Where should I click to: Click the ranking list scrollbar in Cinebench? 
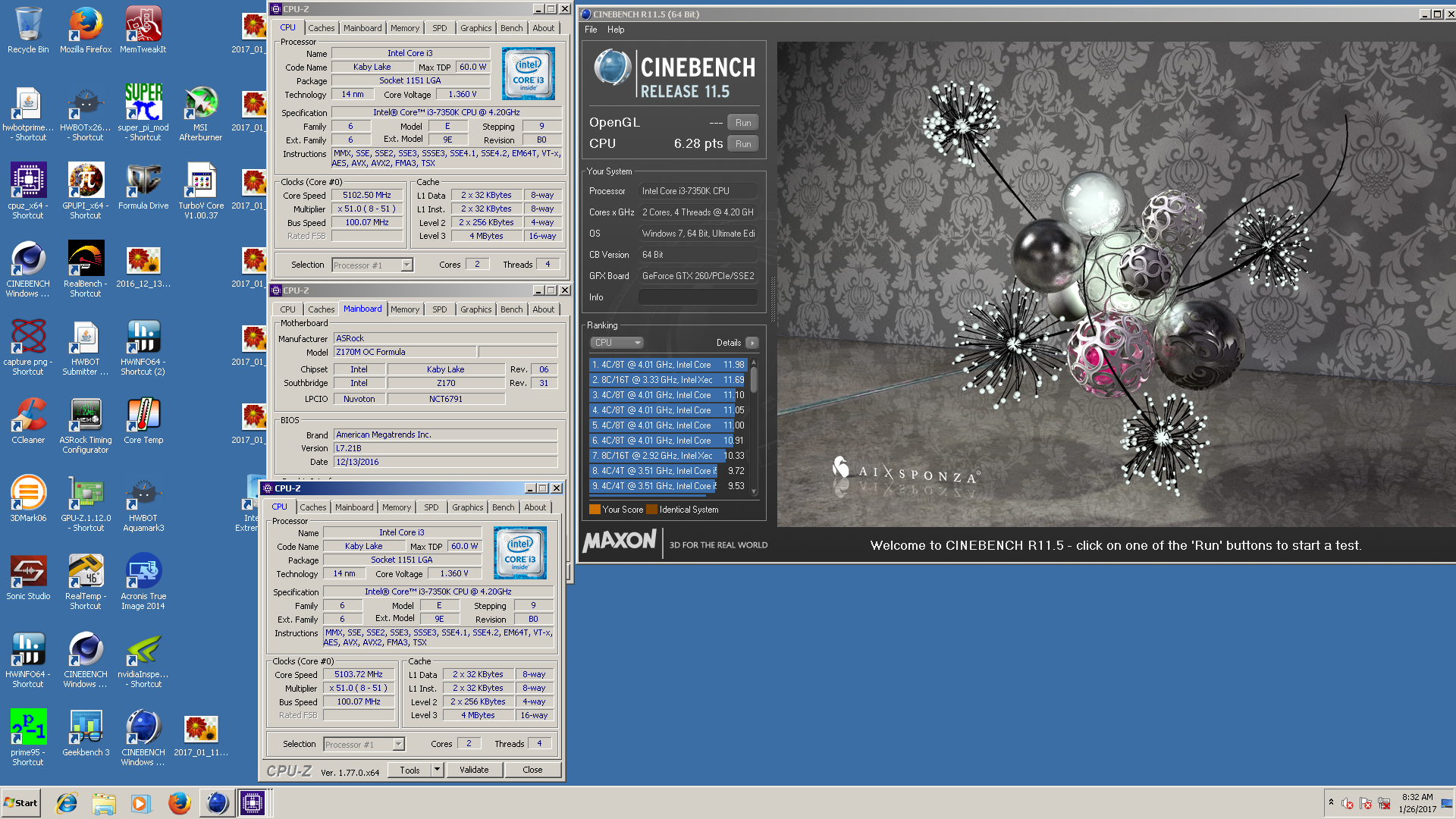tap(754, 428)
